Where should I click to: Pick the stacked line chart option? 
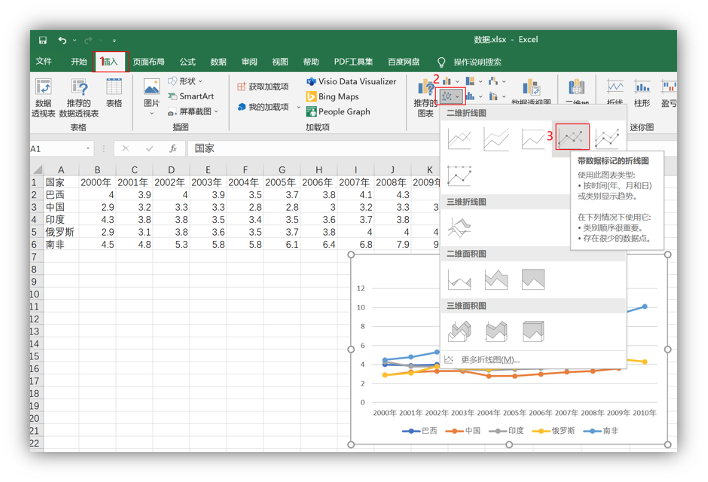(496, 139)
